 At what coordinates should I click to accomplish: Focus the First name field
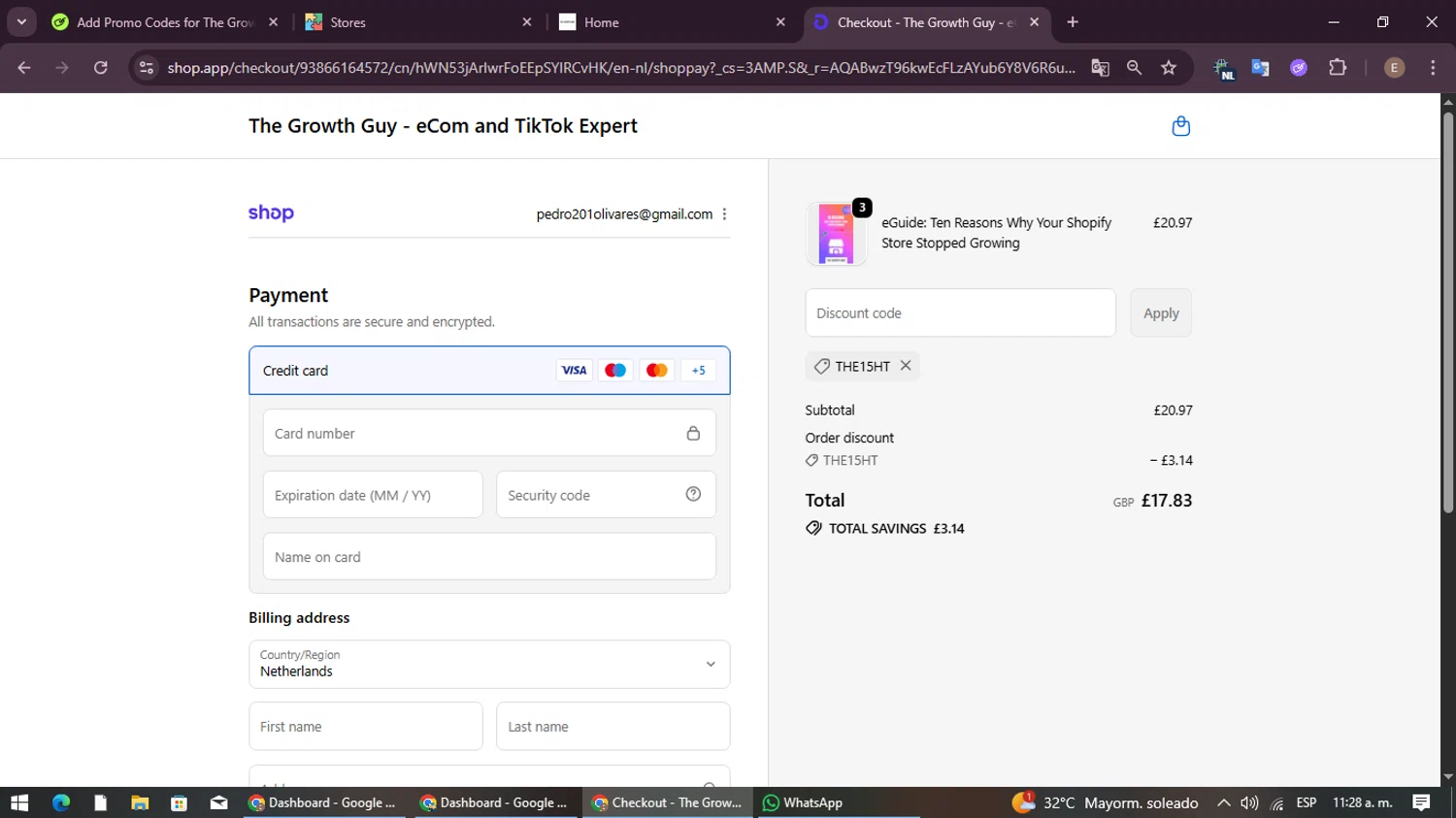click(366, 727)
